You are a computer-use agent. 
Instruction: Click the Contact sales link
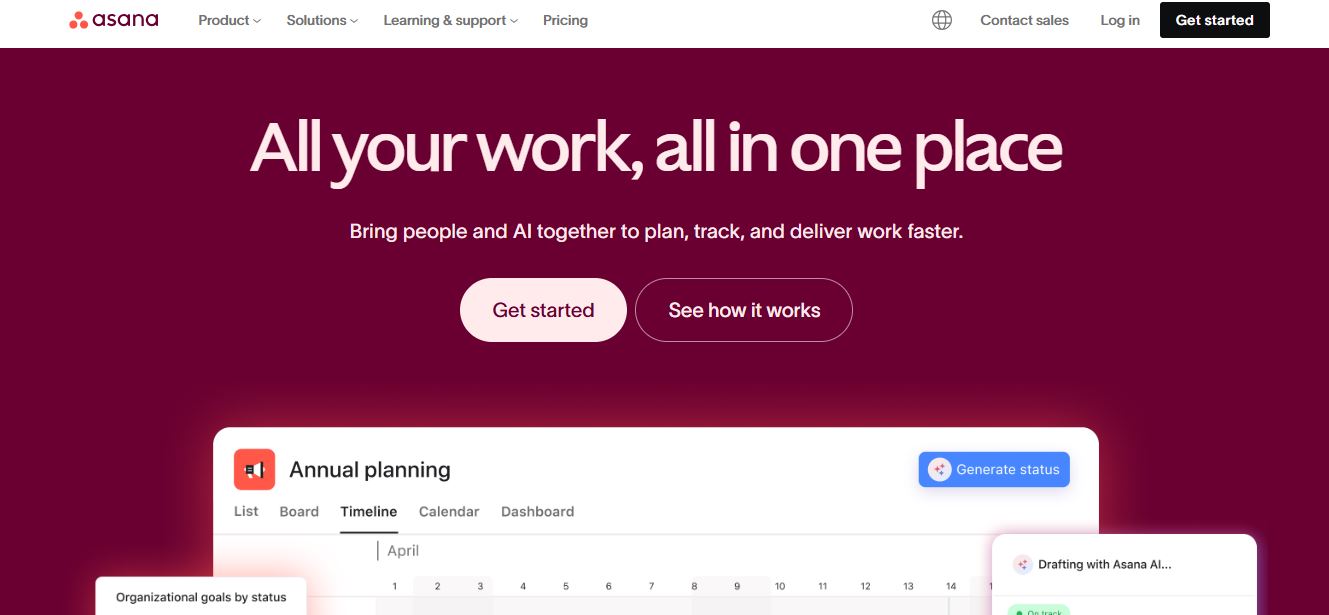coord(1024,20)
